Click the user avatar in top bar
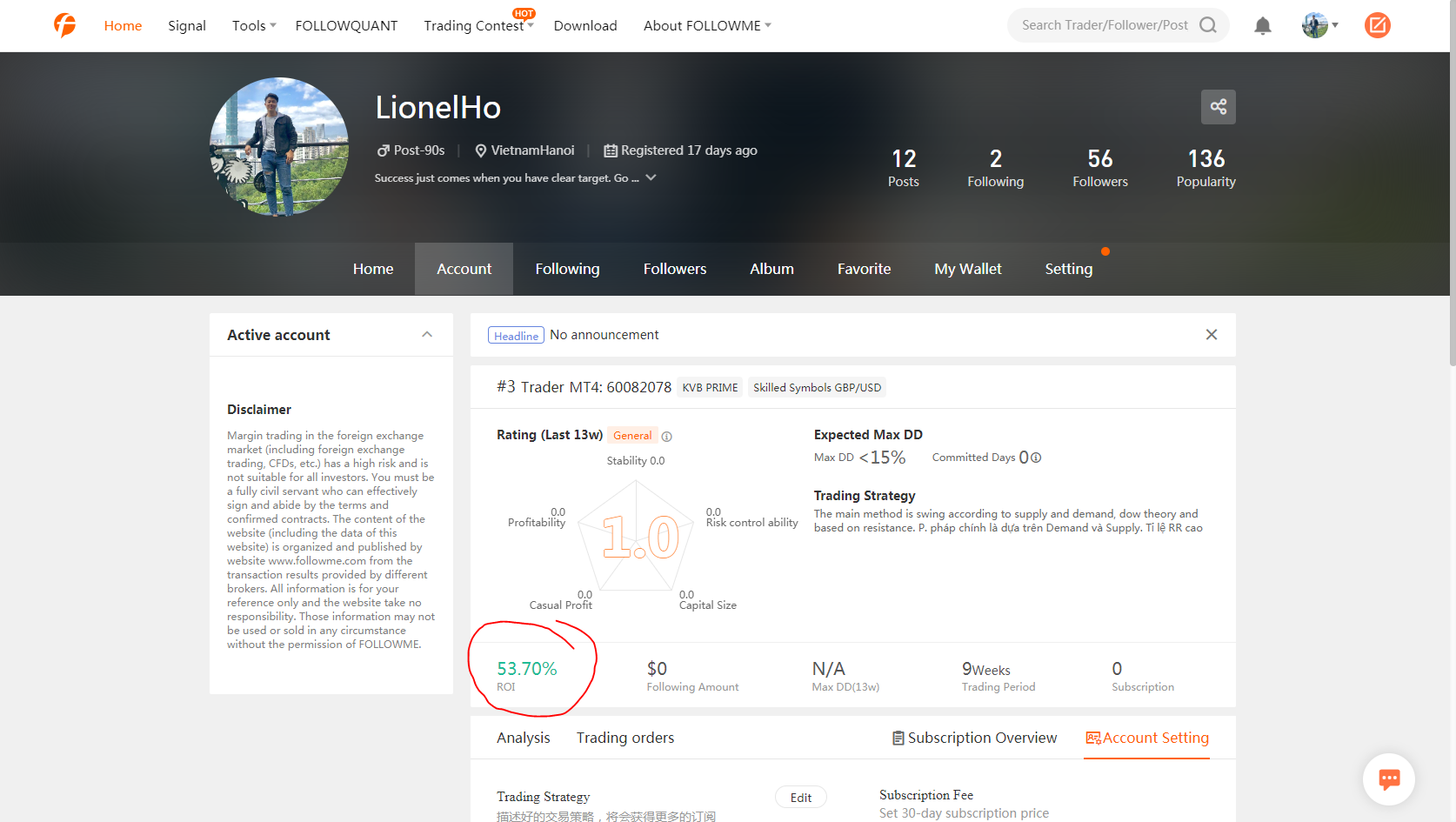Image resolution: width=1456 pixels, height=822 pixels. pos(1315,25)
